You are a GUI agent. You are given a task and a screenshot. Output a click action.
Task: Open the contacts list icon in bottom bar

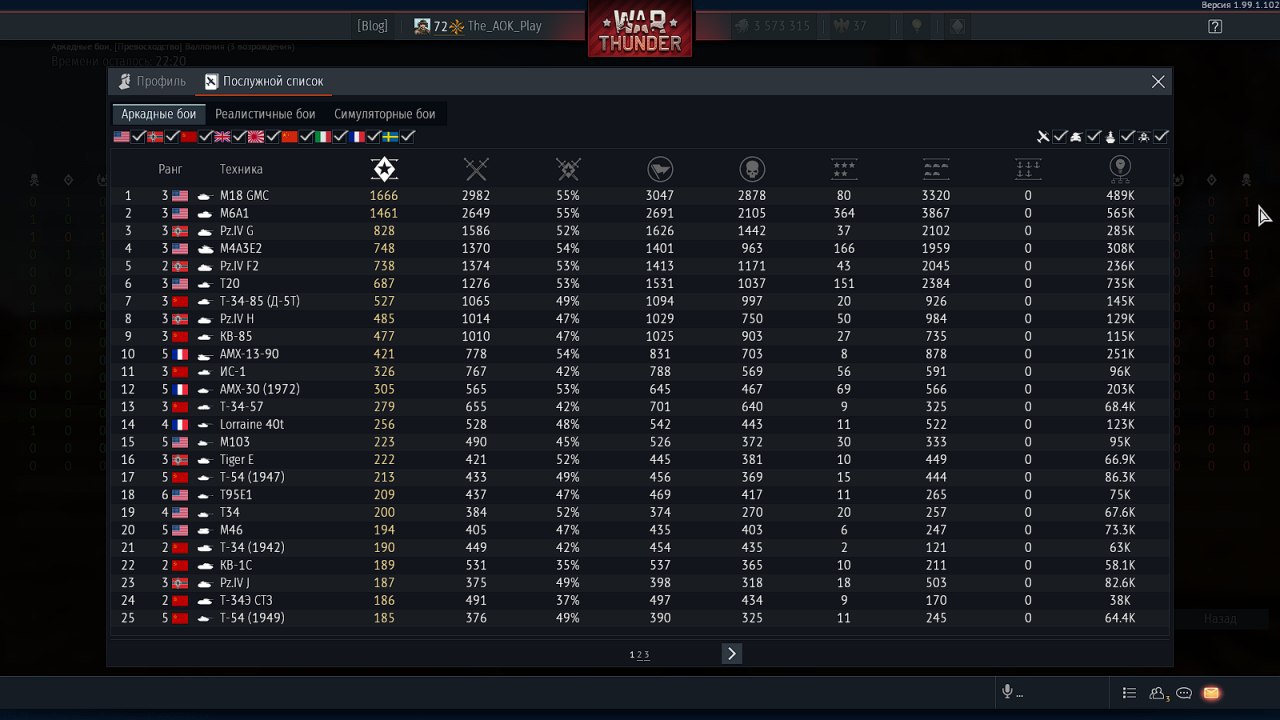pos(1129,693)
